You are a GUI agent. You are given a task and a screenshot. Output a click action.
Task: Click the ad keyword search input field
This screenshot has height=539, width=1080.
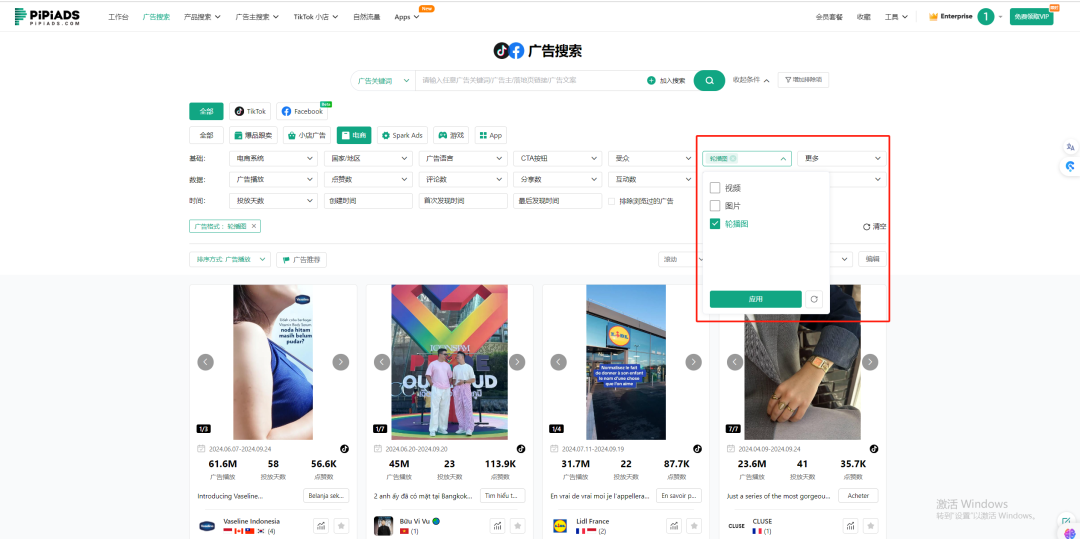point(530,80)
